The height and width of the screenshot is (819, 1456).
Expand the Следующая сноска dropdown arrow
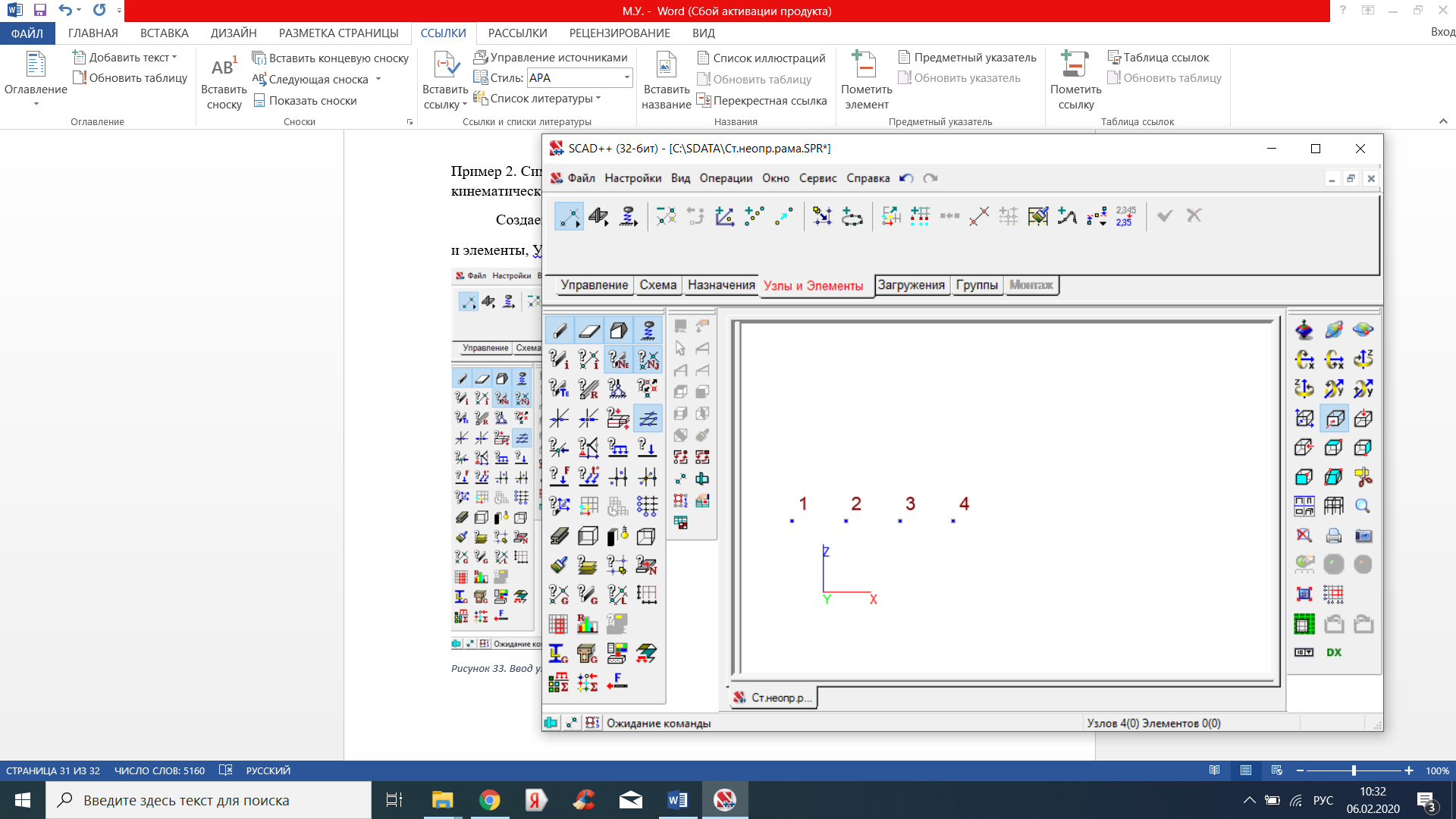[x=378, y=80]
